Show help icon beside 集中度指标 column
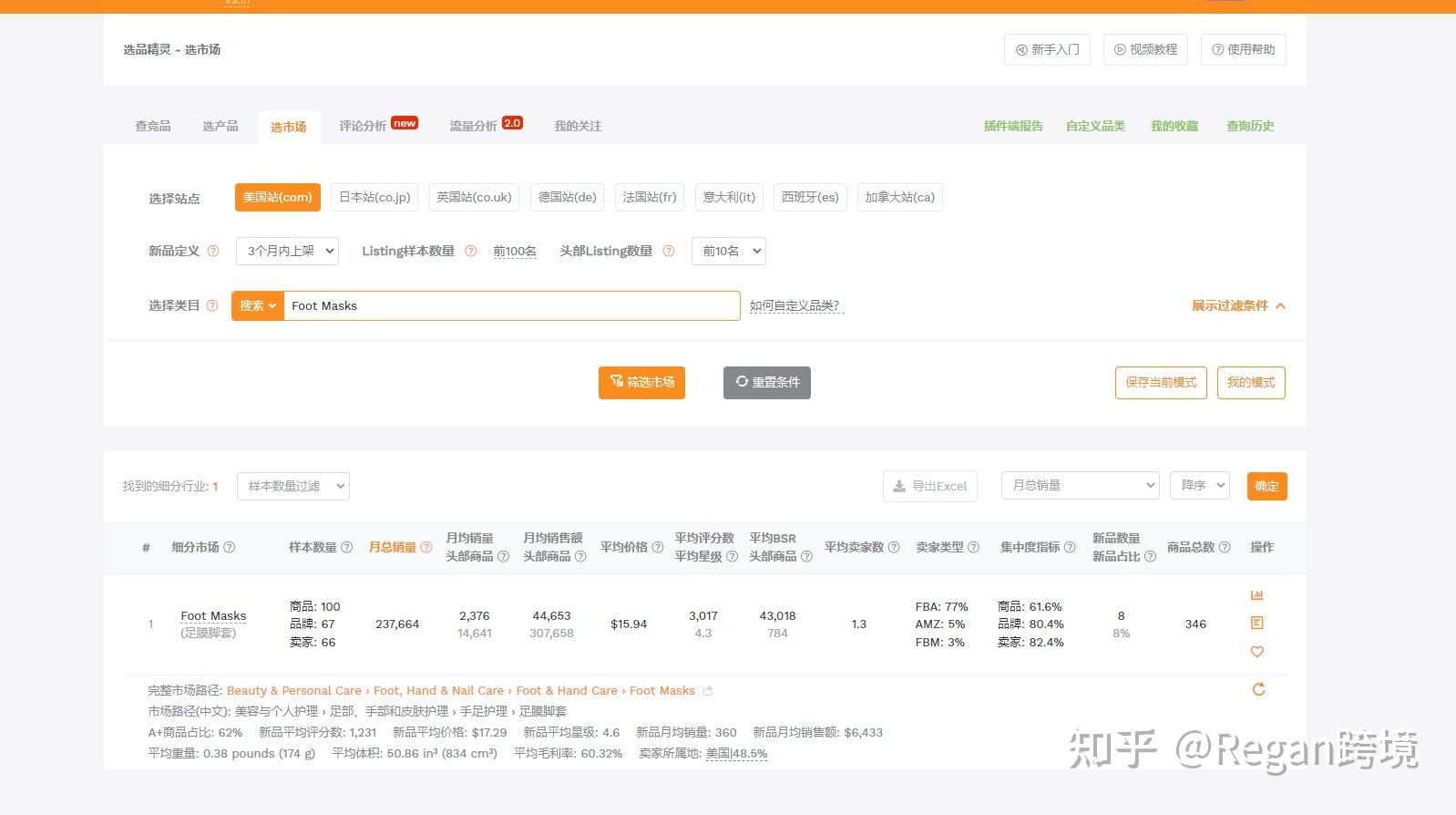 coord(1071,547)
